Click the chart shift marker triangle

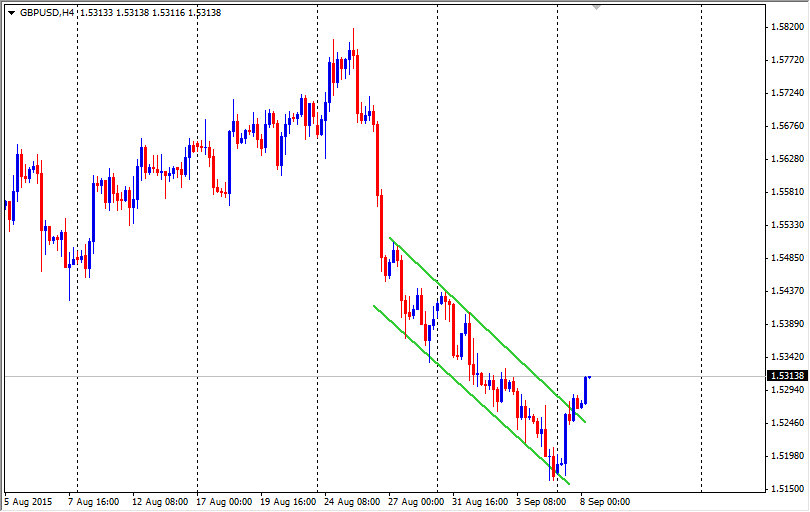[597, 8]
